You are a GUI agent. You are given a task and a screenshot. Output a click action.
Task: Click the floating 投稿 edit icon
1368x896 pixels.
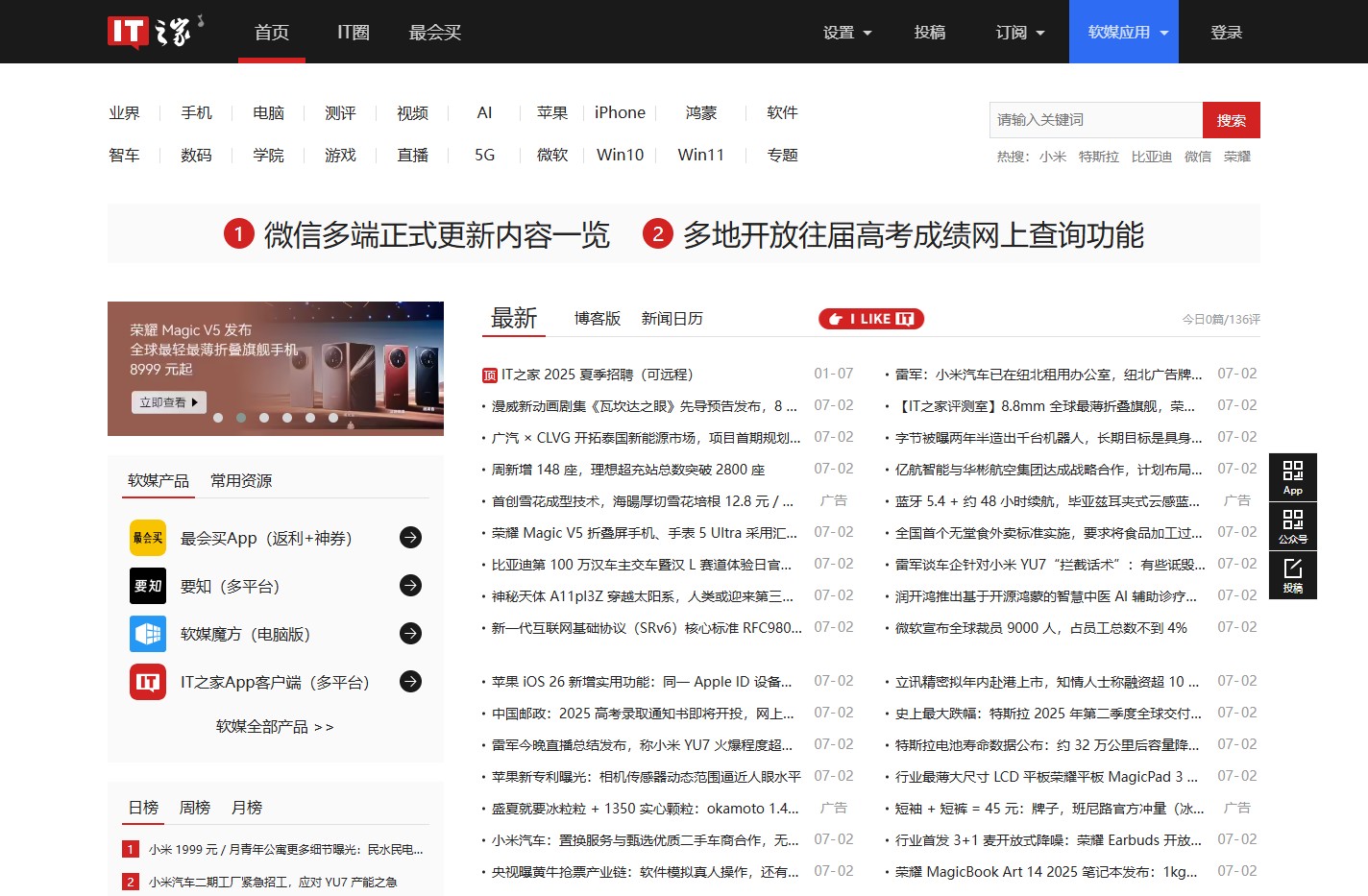1293,575
